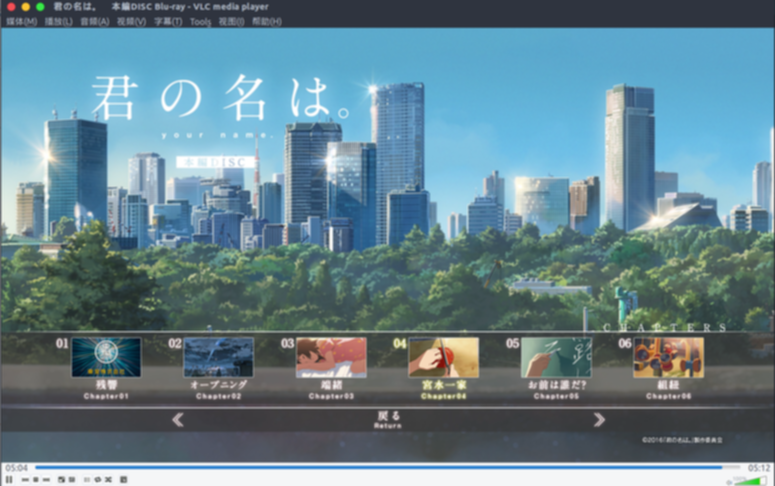The image size is (775, 486).
Task: Click 戻る Return in disc menu
Action: pyautogui.click(x=388, y=419)
